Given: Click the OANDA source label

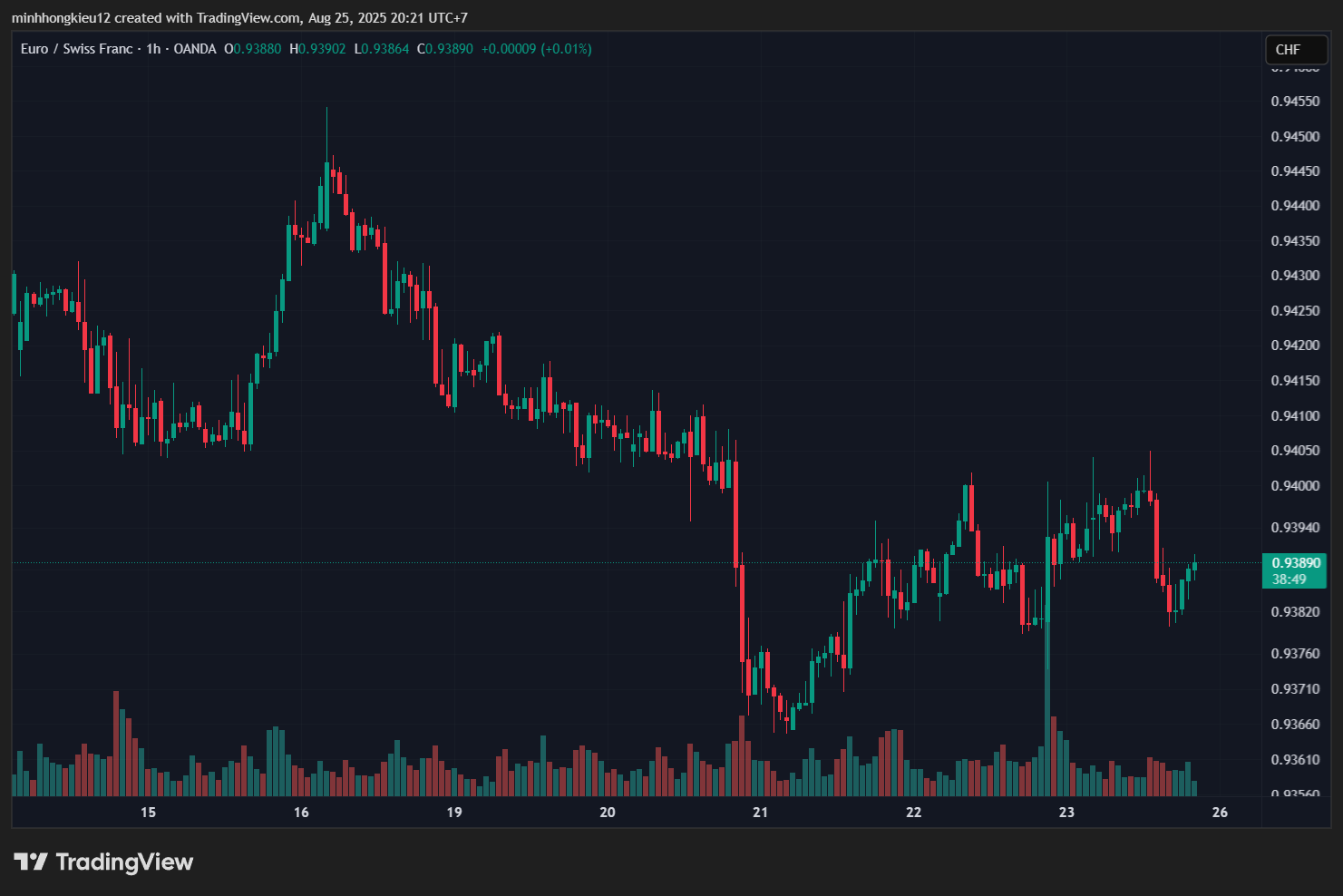Looking at the screenshot, I should point(195,49).
